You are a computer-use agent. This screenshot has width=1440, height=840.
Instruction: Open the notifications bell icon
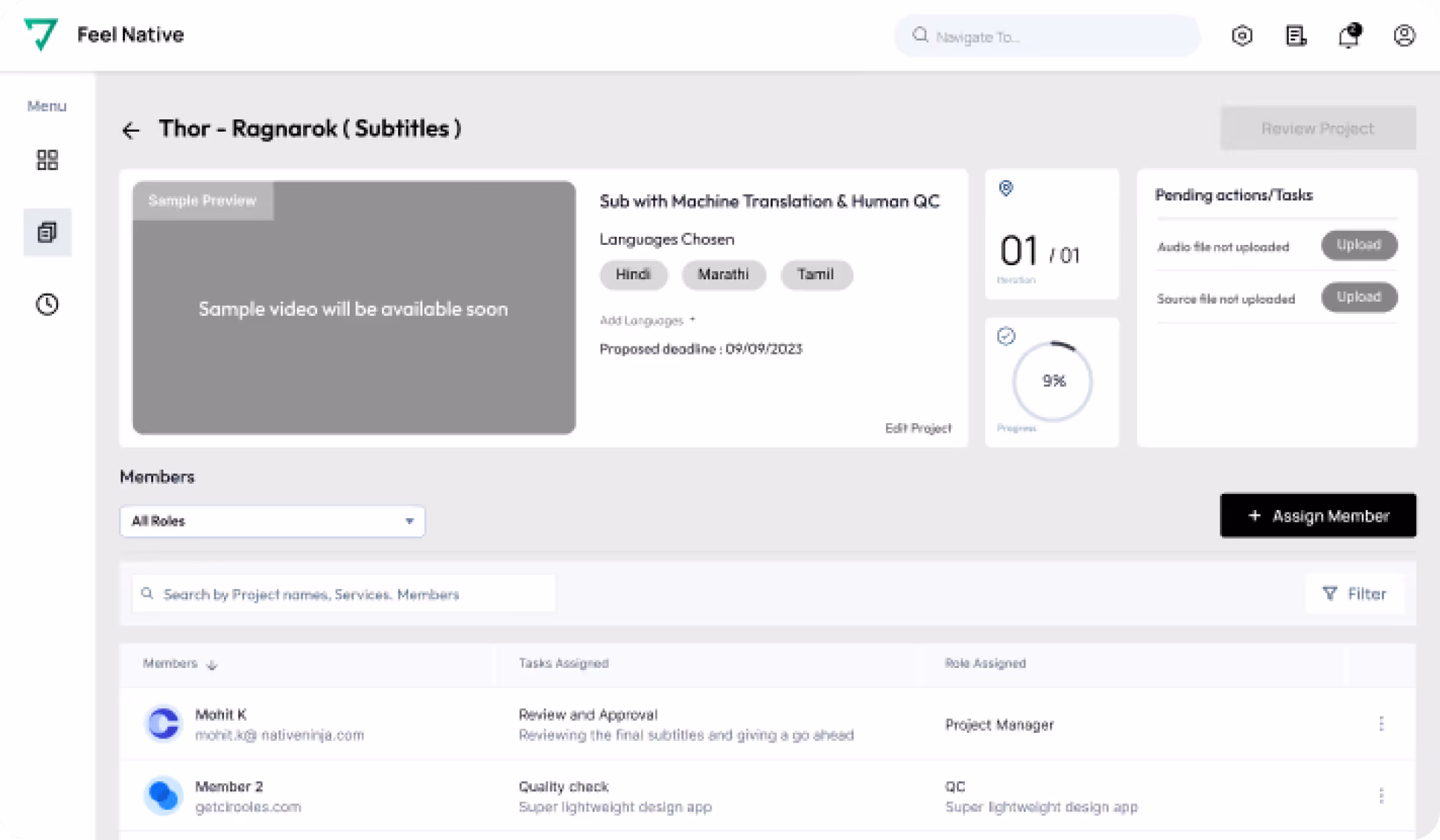pyautogui.click(x=1349, y=36)
